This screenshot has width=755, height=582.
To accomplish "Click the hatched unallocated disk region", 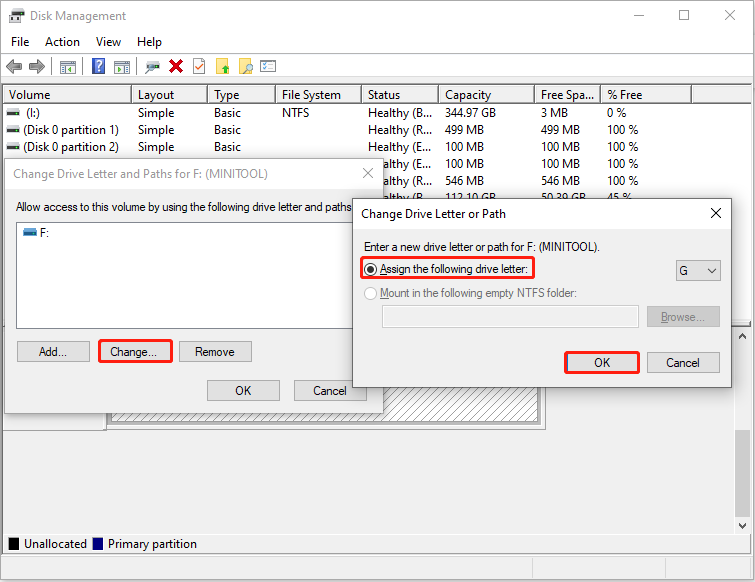I will pos(460,404).
